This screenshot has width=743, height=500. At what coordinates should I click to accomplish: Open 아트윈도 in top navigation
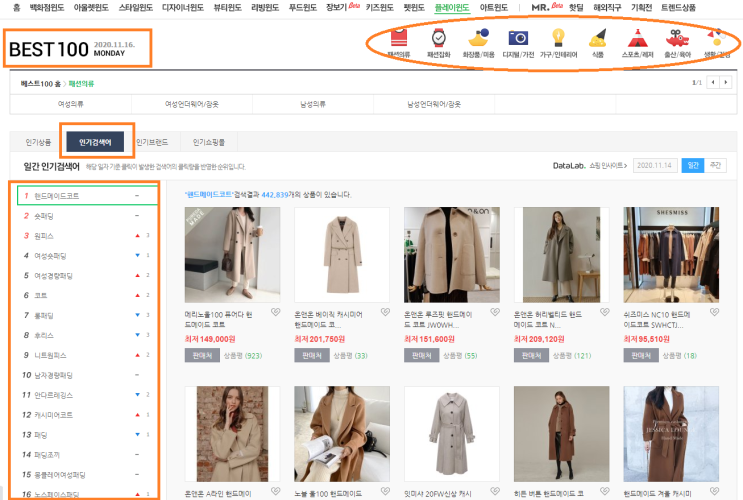(493, 8)
